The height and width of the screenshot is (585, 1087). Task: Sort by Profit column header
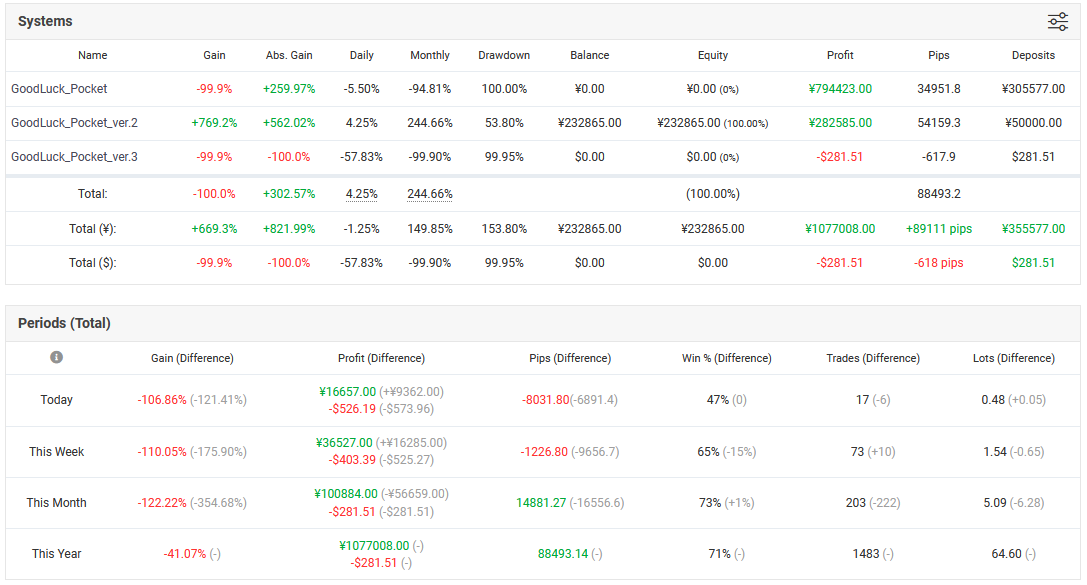coord(840,55)
